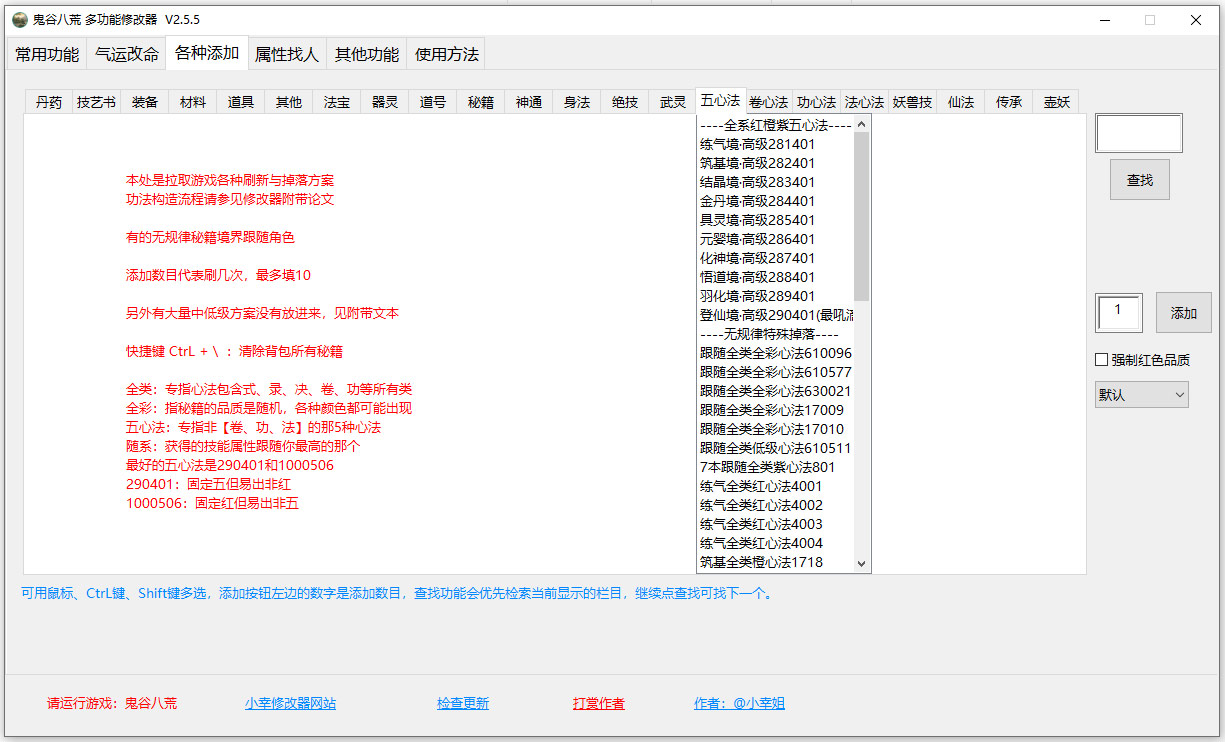
Task: Open the 道号 sub-tab
Action: click(433, 102)
